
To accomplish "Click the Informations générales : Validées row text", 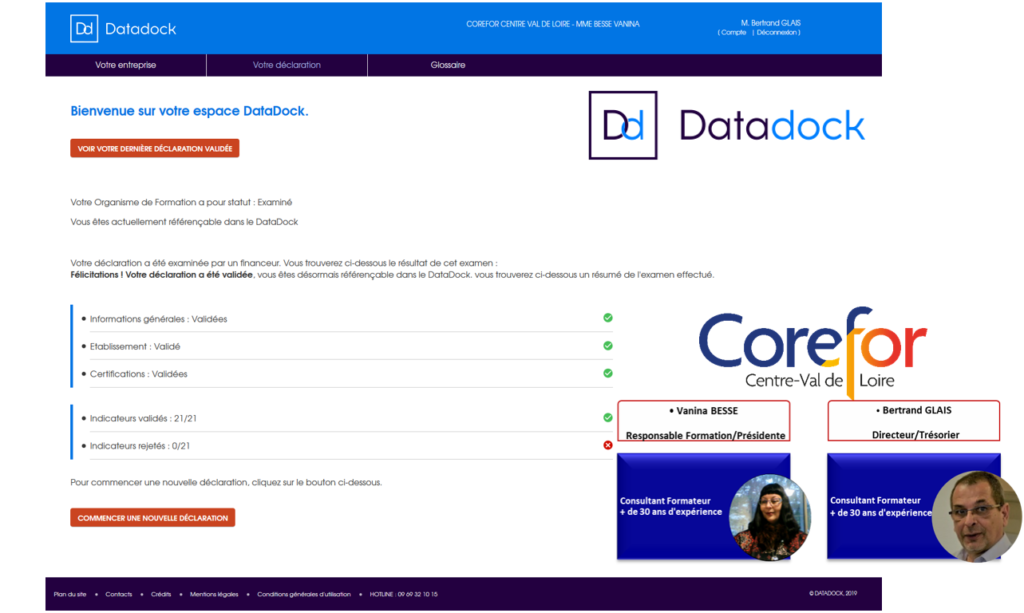I will click(x=159, y=319).
